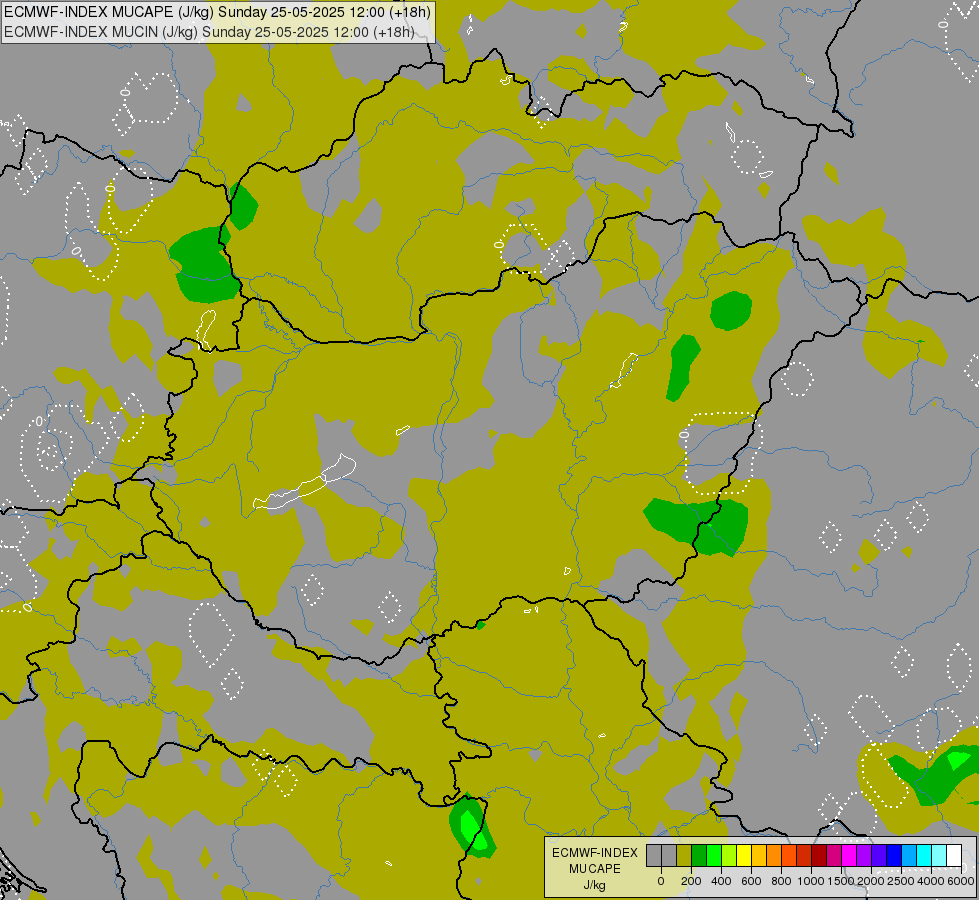Click the legend value '400'
979x900 pixels.
[x=721, y=881]
